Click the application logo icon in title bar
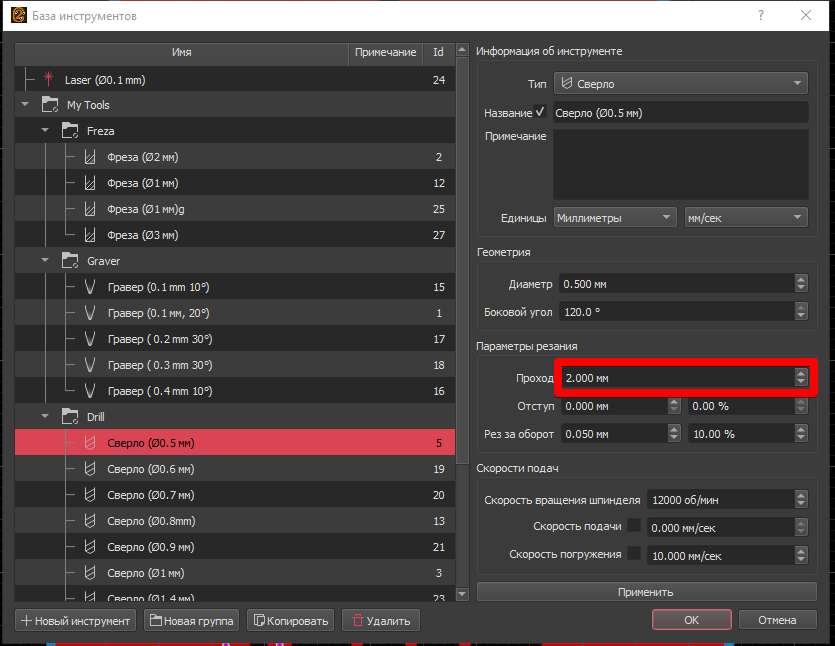The width and height of the screenshot is (835, 646). [x=19, y=15]
